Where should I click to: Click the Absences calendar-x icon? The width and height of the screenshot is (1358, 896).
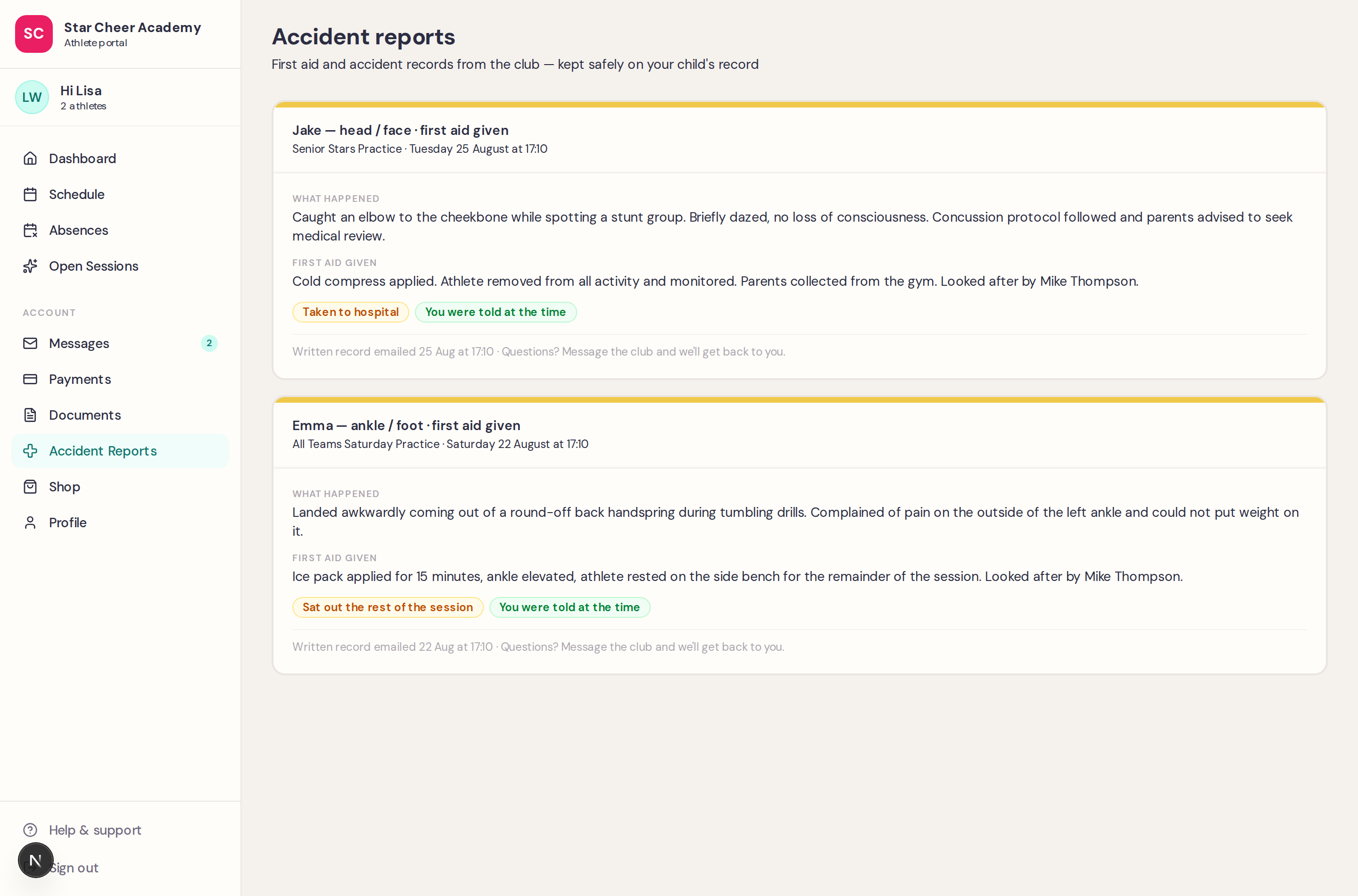pyautogui.click(x=30, y=230)
